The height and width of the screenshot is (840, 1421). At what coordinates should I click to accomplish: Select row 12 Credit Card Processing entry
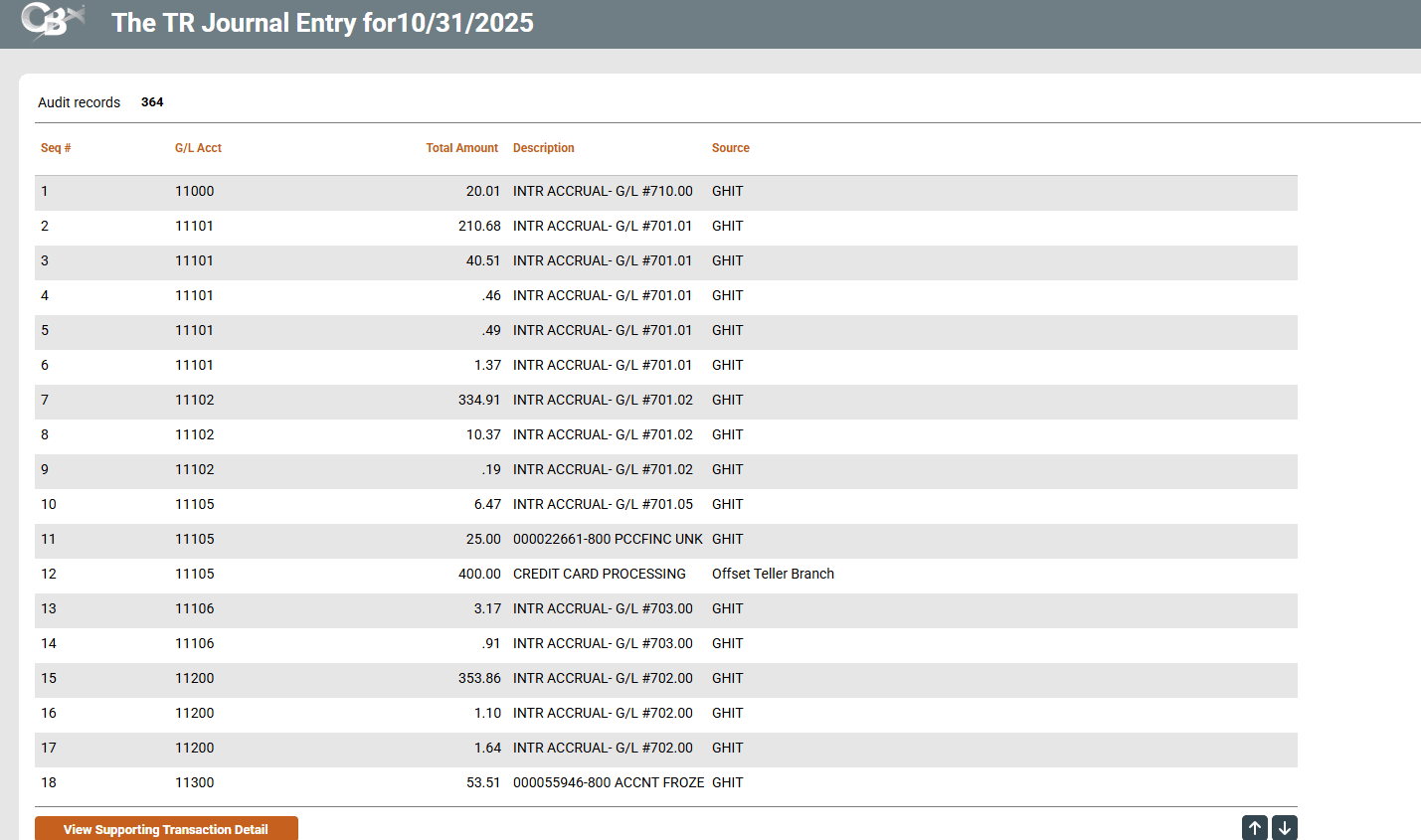coord(599,574)
